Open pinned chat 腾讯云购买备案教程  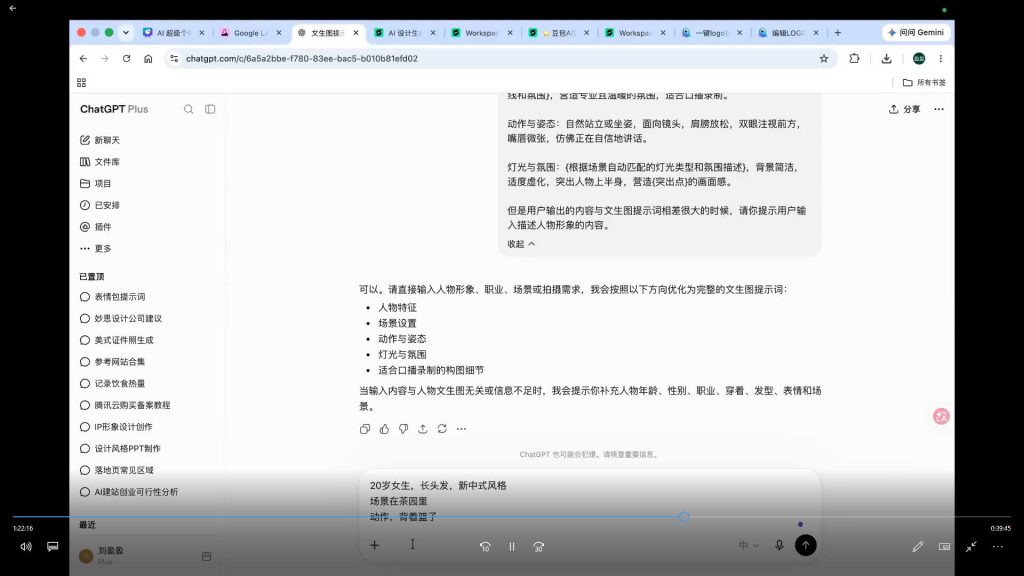[125, 405]
